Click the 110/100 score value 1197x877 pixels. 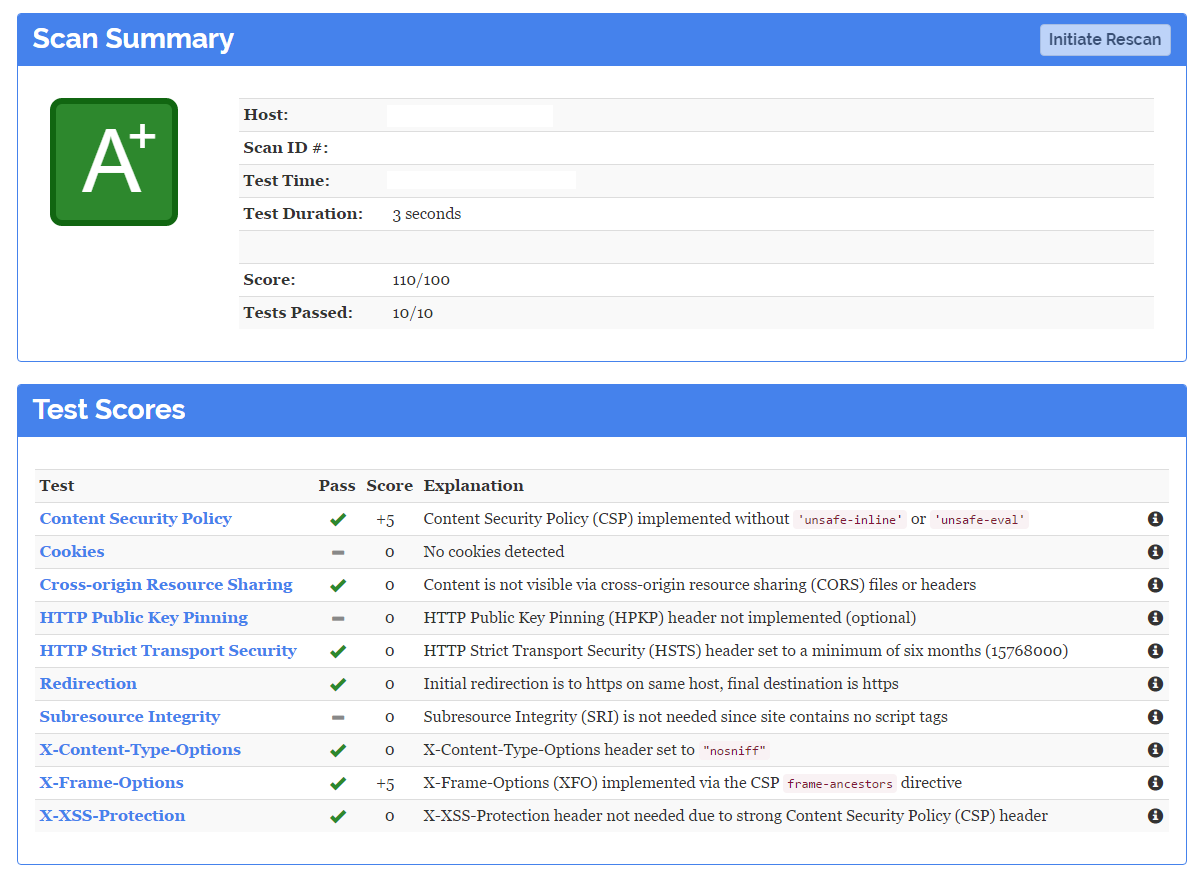[421, 280]
